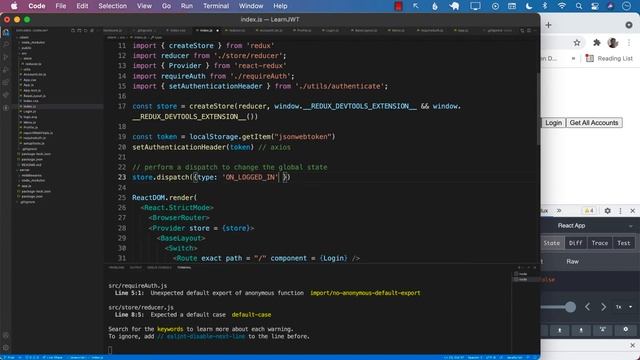Screen dimensions: 640x360
Task: Open the Accounts icon at the activity bar bottom
Action: click(6, 335)
